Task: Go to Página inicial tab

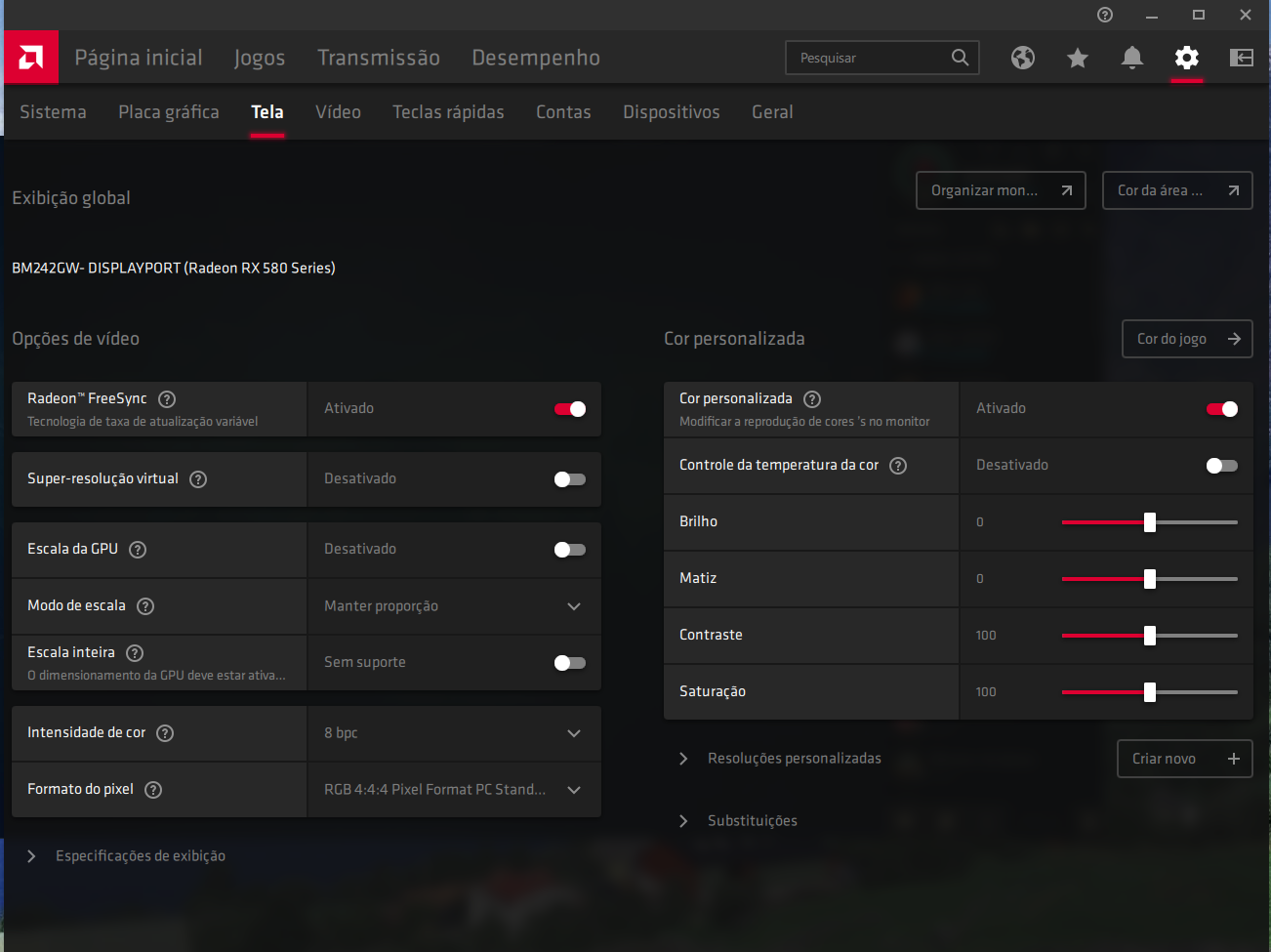Action: (x=139, y=58)
